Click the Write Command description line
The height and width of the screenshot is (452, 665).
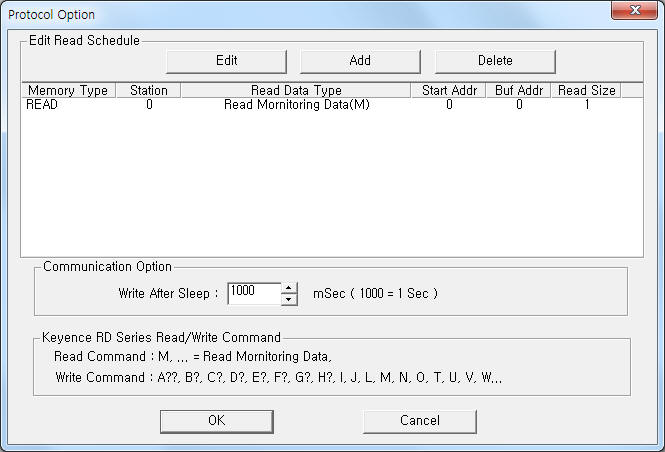click(279, 377)
